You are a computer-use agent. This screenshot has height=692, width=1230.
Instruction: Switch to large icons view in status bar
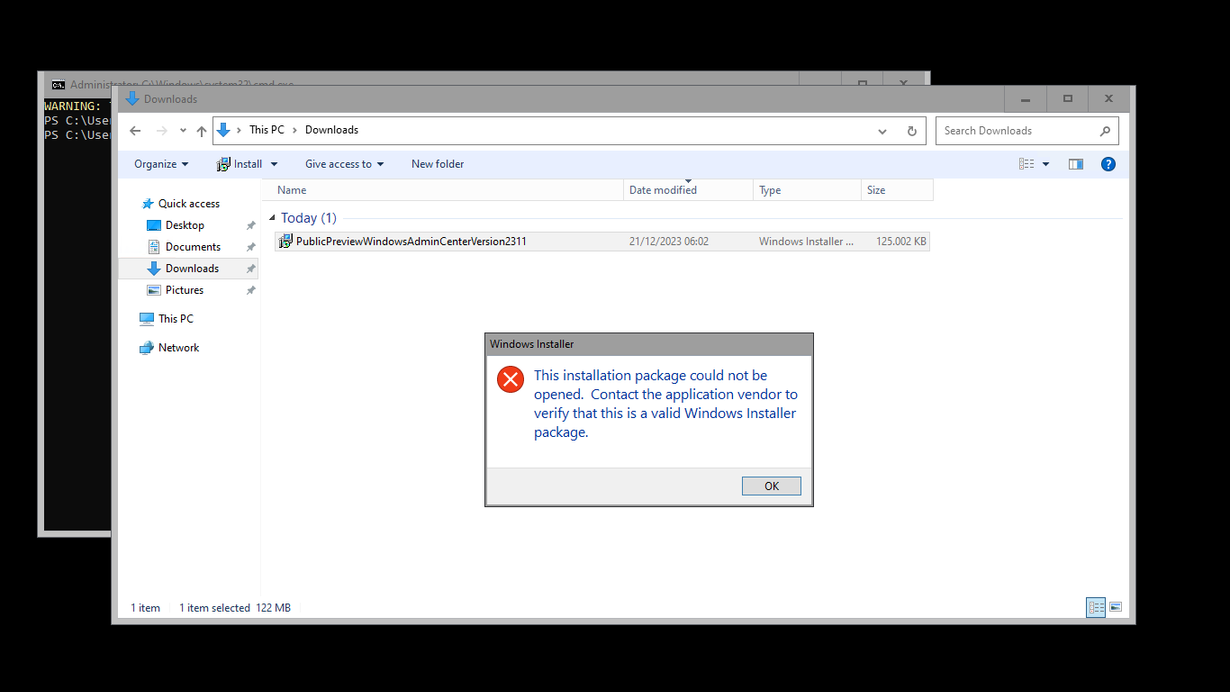1115,607
